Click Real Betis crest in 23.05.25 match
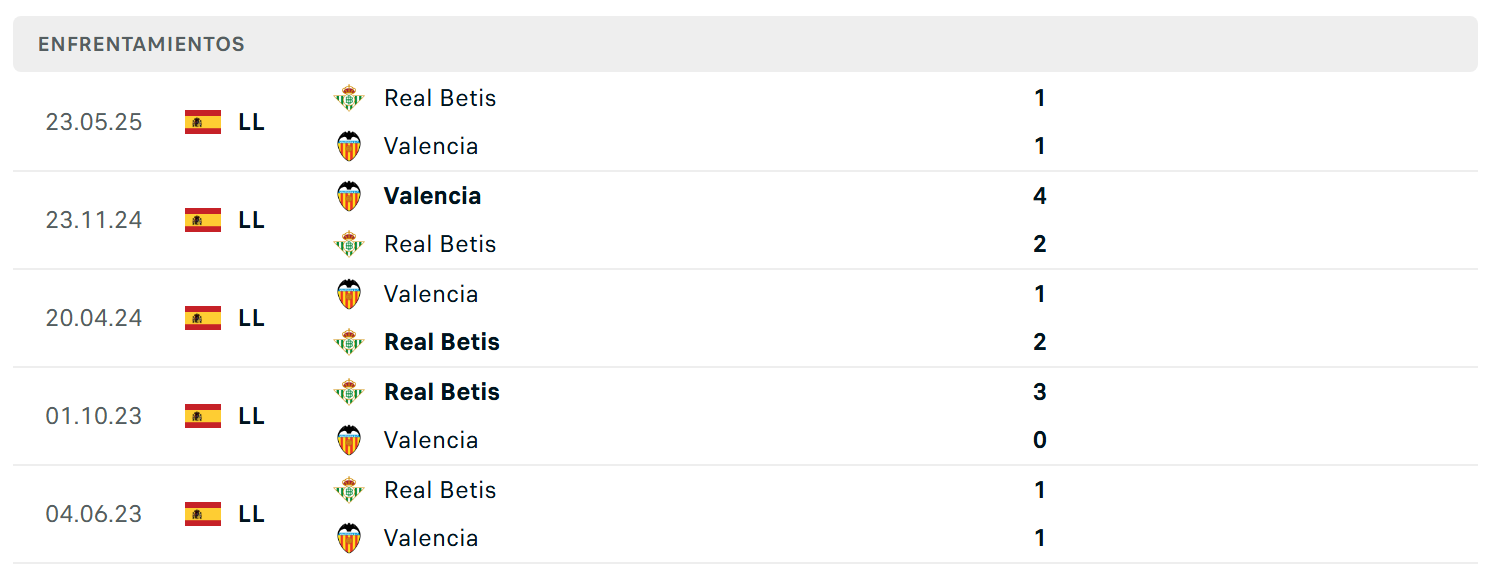The height and width of the screenshot is (579, 1498). pos(349,98)
